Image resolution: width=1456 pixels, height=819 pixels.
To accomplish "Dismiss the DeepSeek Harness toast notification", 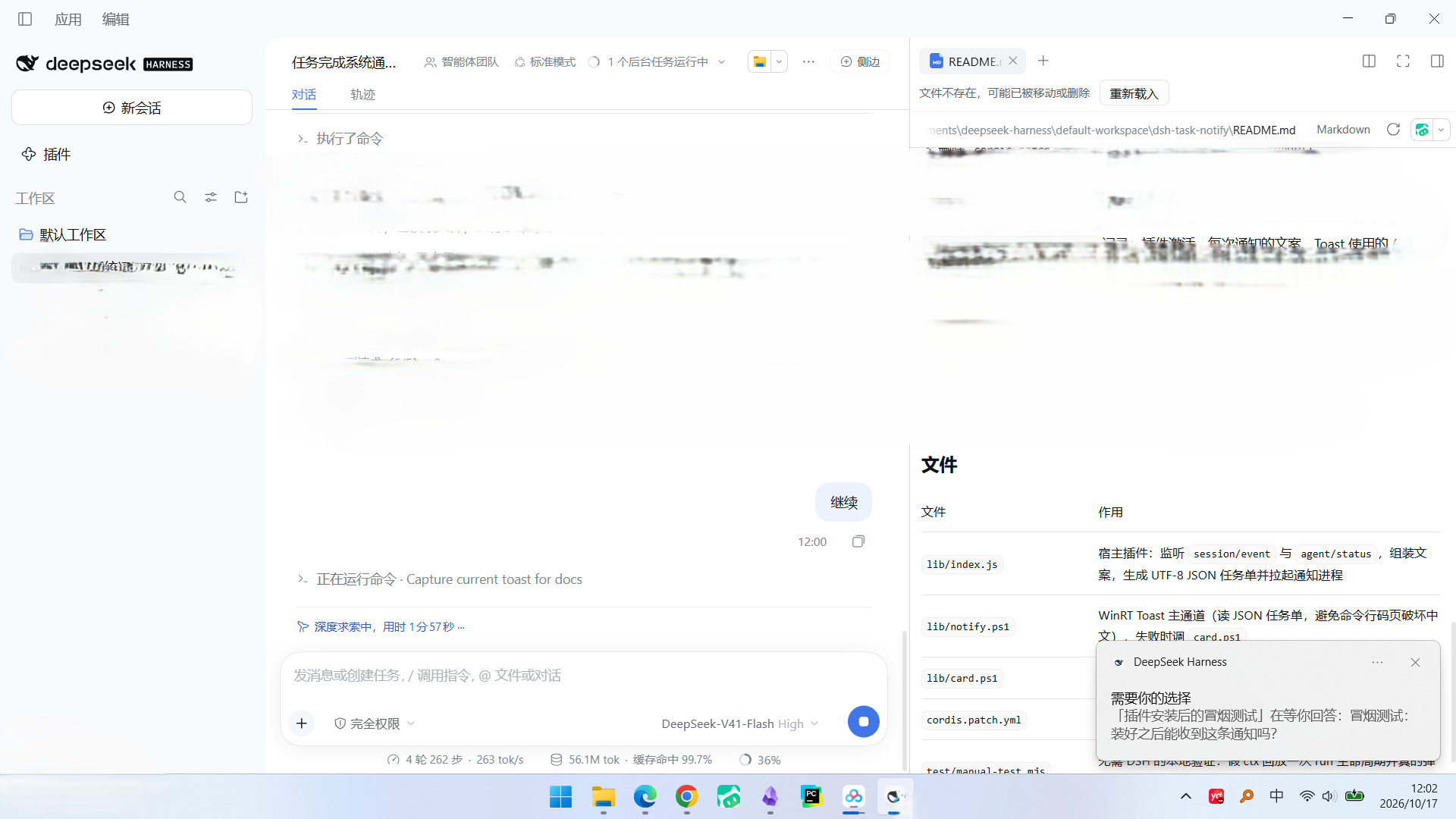I will pyautogui.click(x=1415, y=662).
